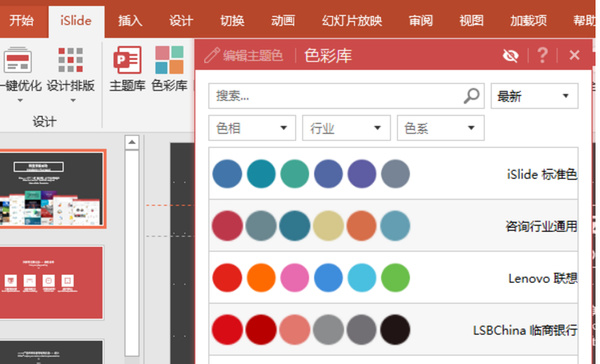Pick the dark red swatch in LSBChina 临商银行
Image resolution: width=600 pixels, height=364 pixels.
(261, 330)
